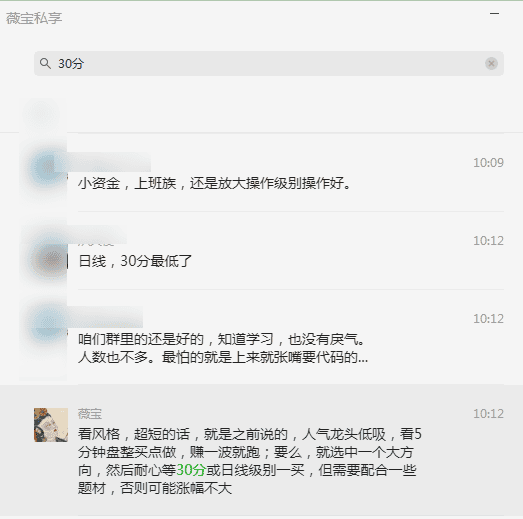The image size is (523, 519).
Task: Click the magnifier search icon
Action: pos(45,63)
